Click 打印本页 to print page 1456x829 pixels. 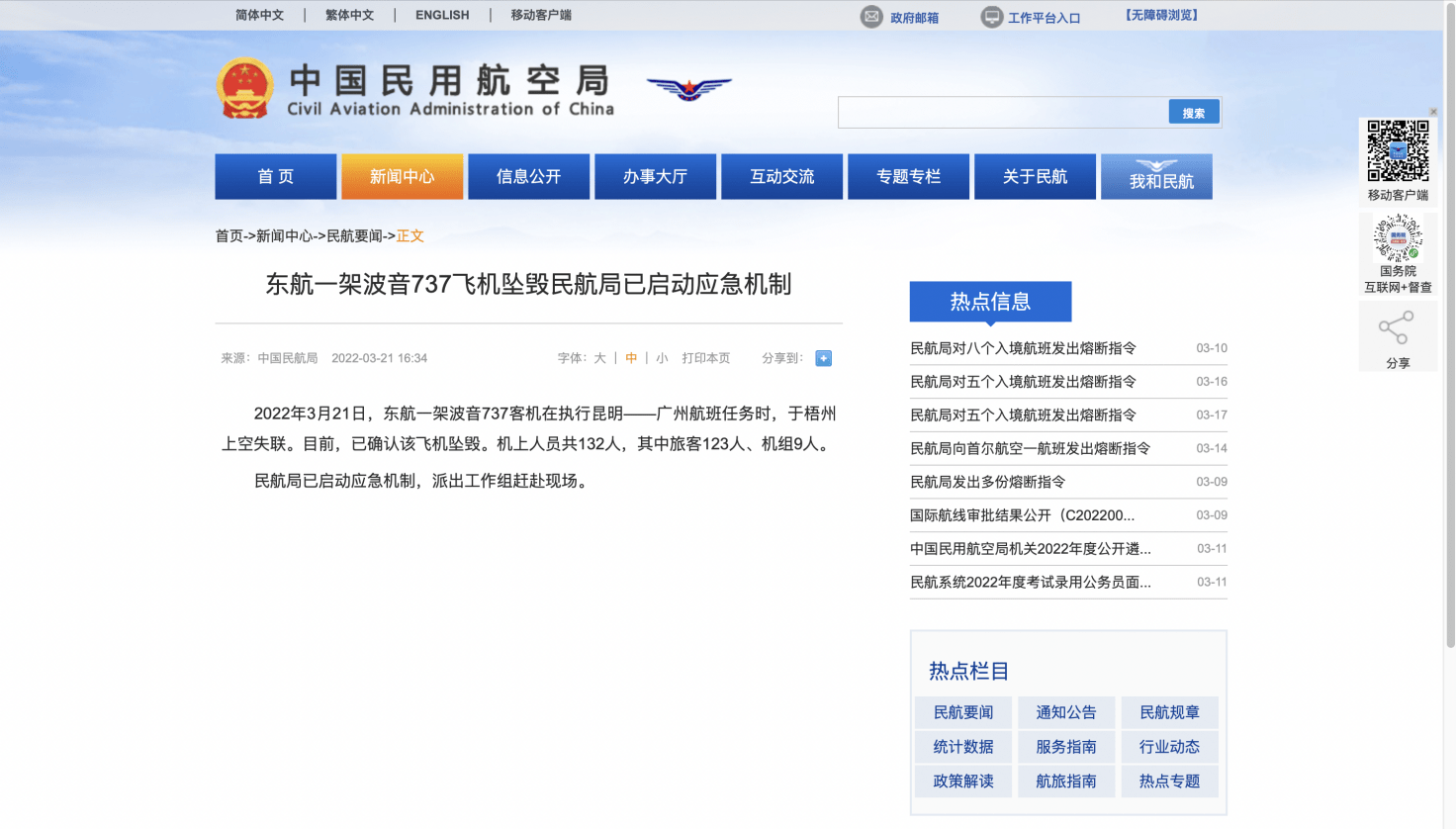coord(705,358)
